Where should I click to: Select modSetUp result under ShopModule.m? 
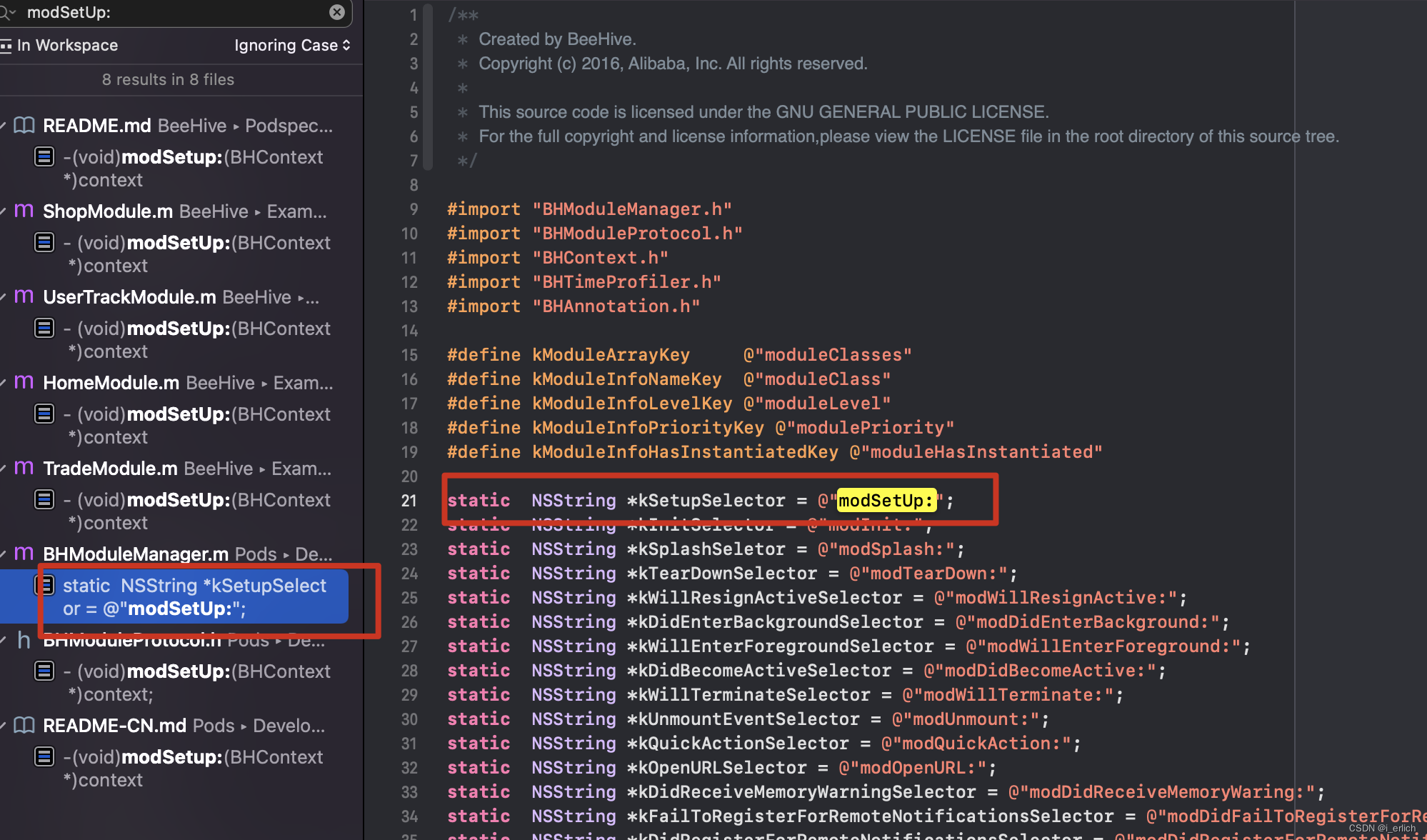(197, 254)
